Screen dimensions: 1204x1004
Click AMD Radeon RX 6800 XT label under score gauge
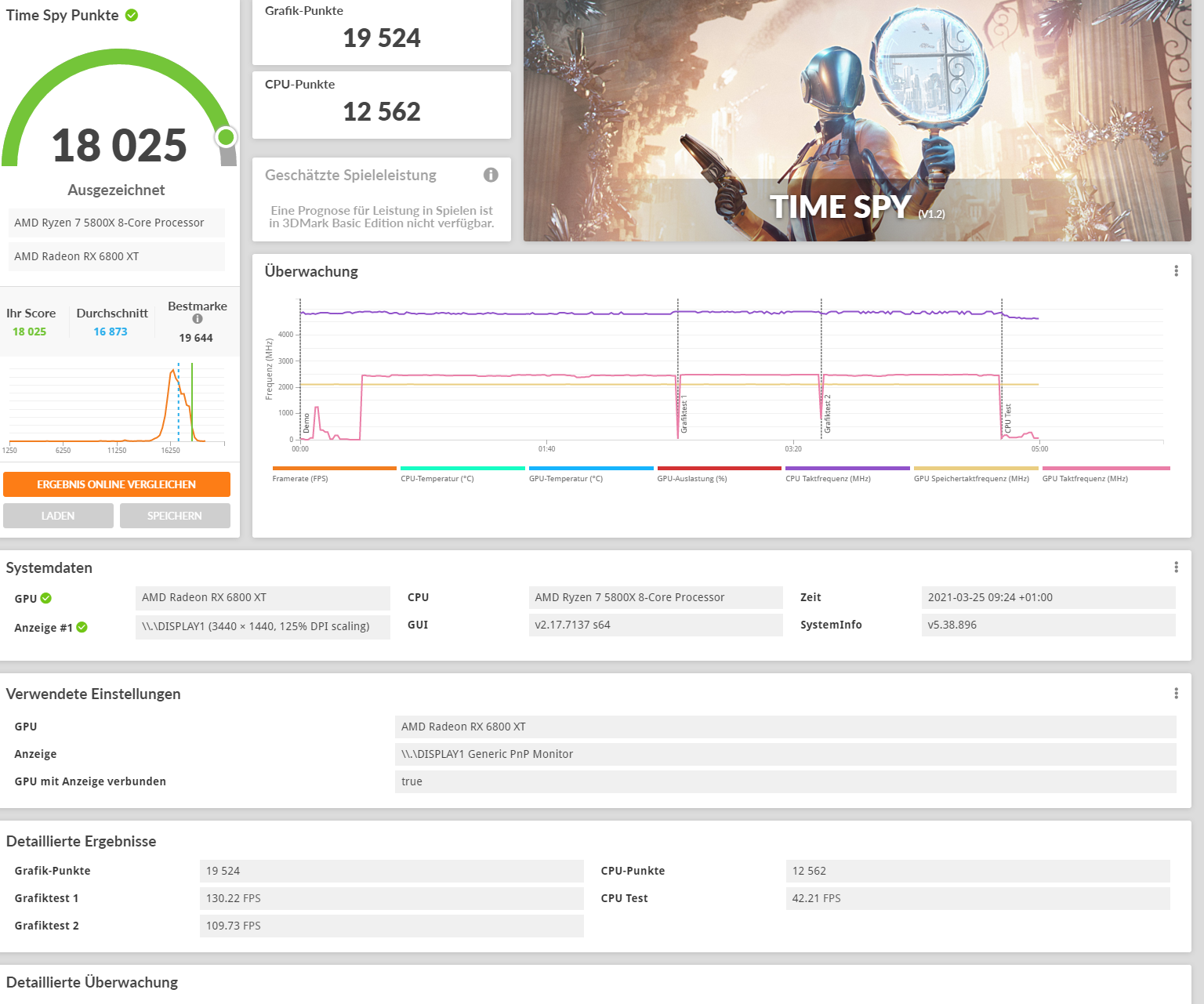pyautogui.click(x=116, y=256)
